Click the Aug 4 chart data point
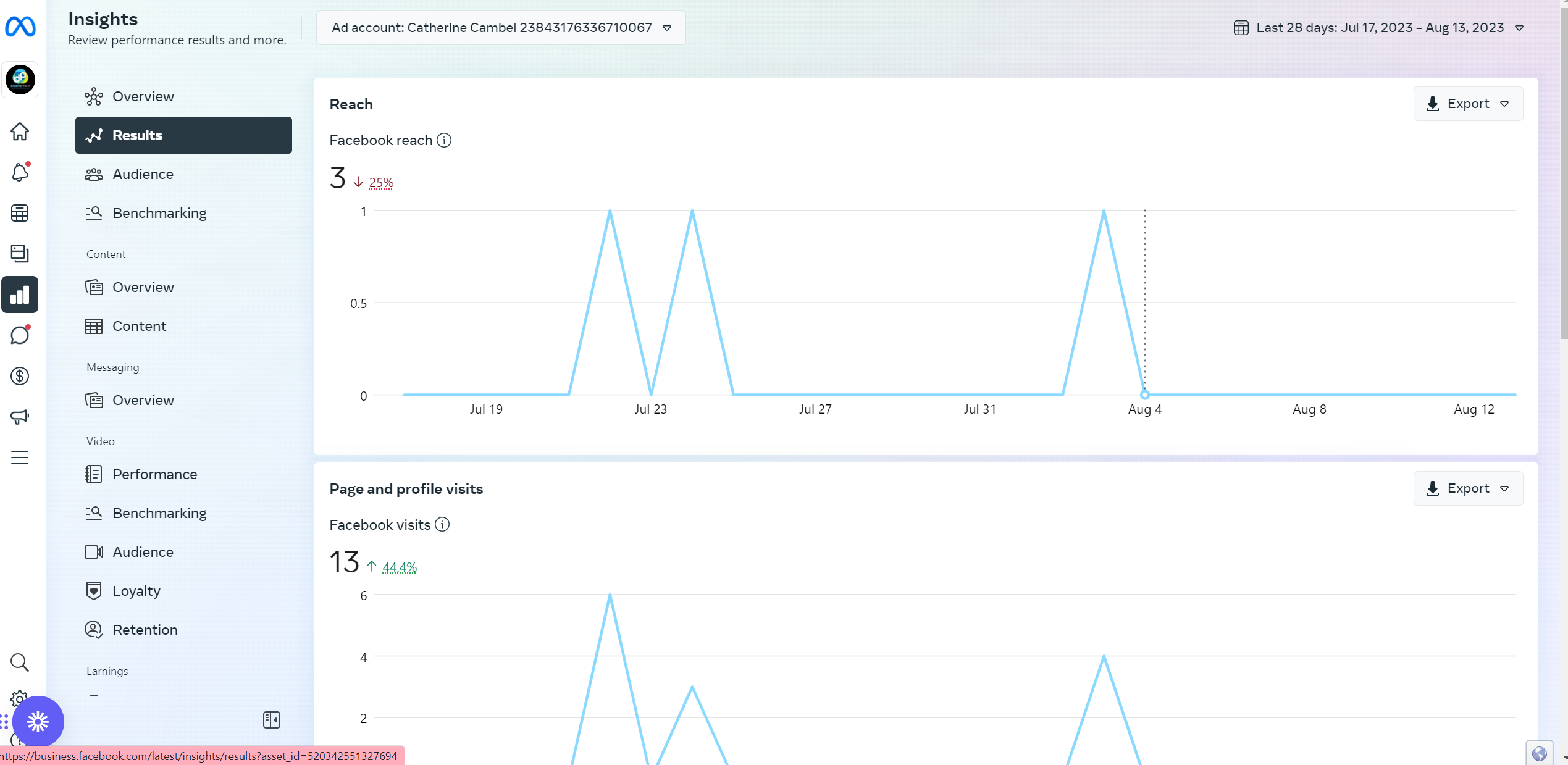This screenshot has height=765, width=1568. [1144, 395]
